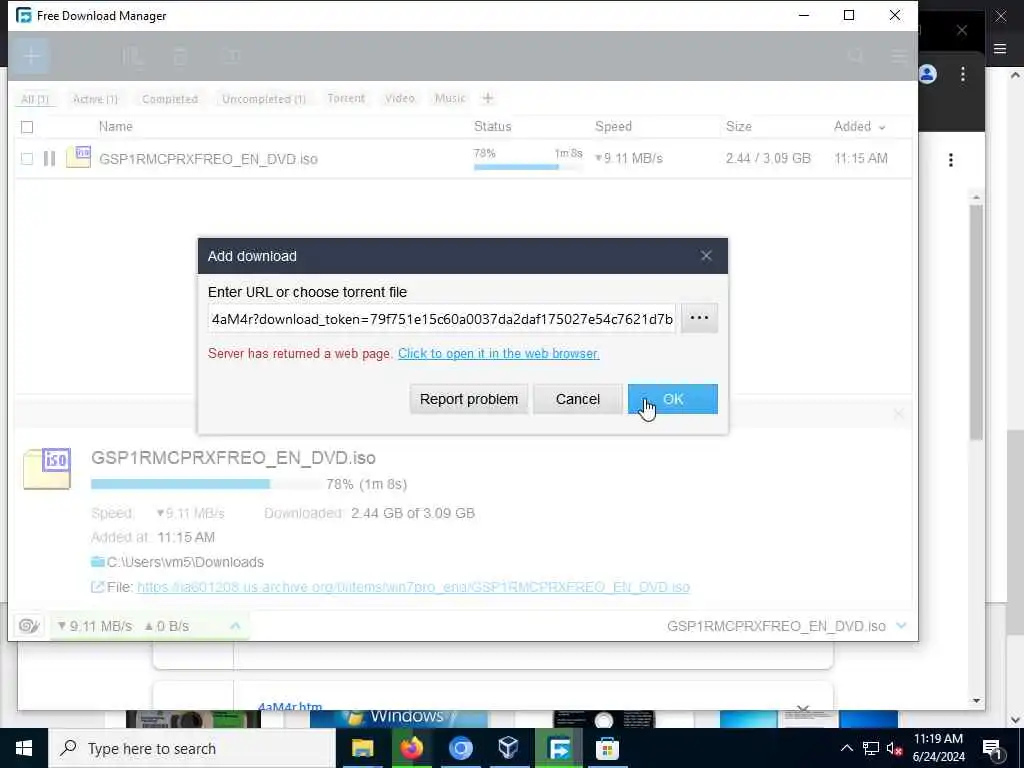Select the All (1) filter tab
Image resolution: width=1024 pixels, height=768 pixels.
pos(35,99)
